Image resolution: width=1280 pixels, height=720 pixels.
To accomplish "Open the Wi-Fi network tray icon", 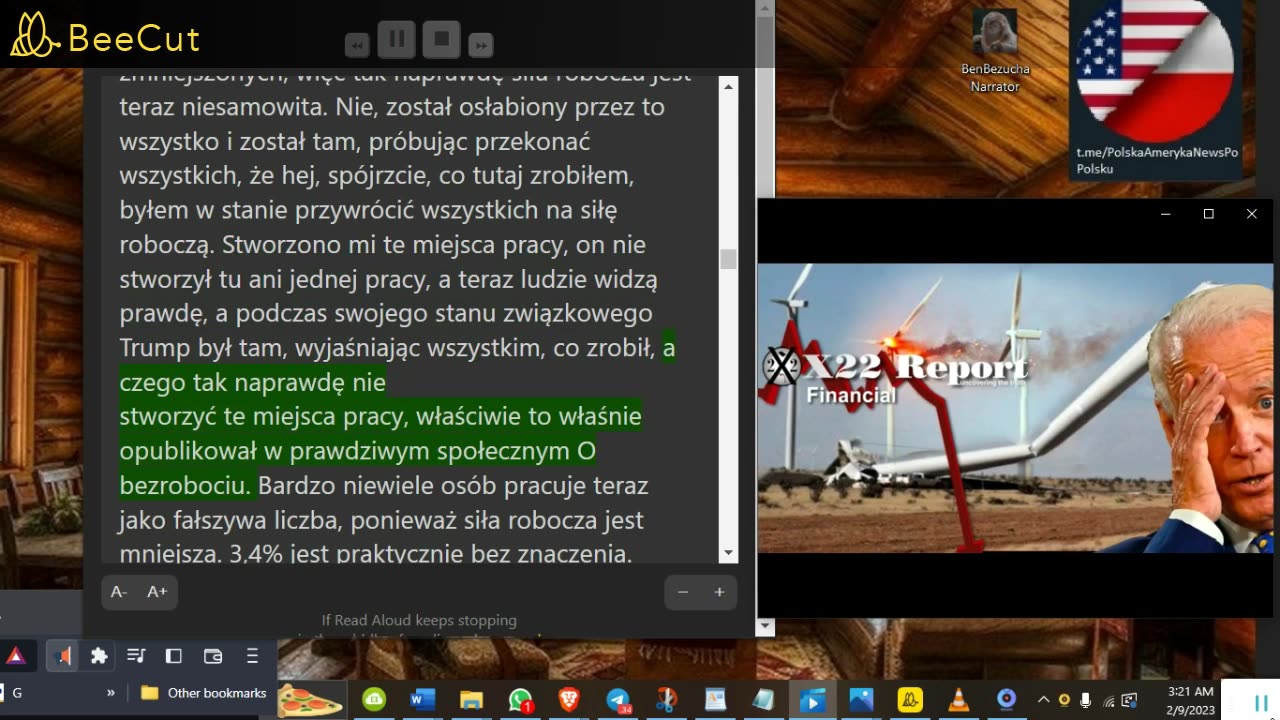I will point(1108,700).
